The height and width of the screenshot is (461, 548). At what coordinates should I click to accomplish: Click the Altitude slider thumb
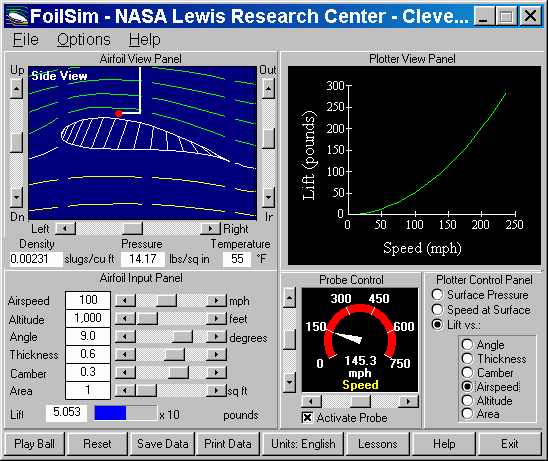(x=148, y=319)
